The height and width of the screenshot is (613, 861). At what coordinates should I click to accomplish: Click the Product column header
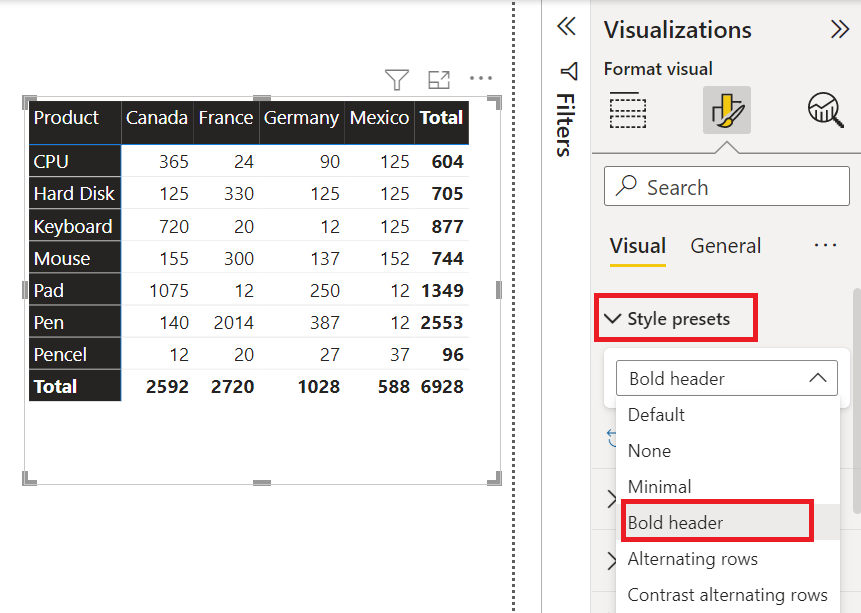(67, 118)
